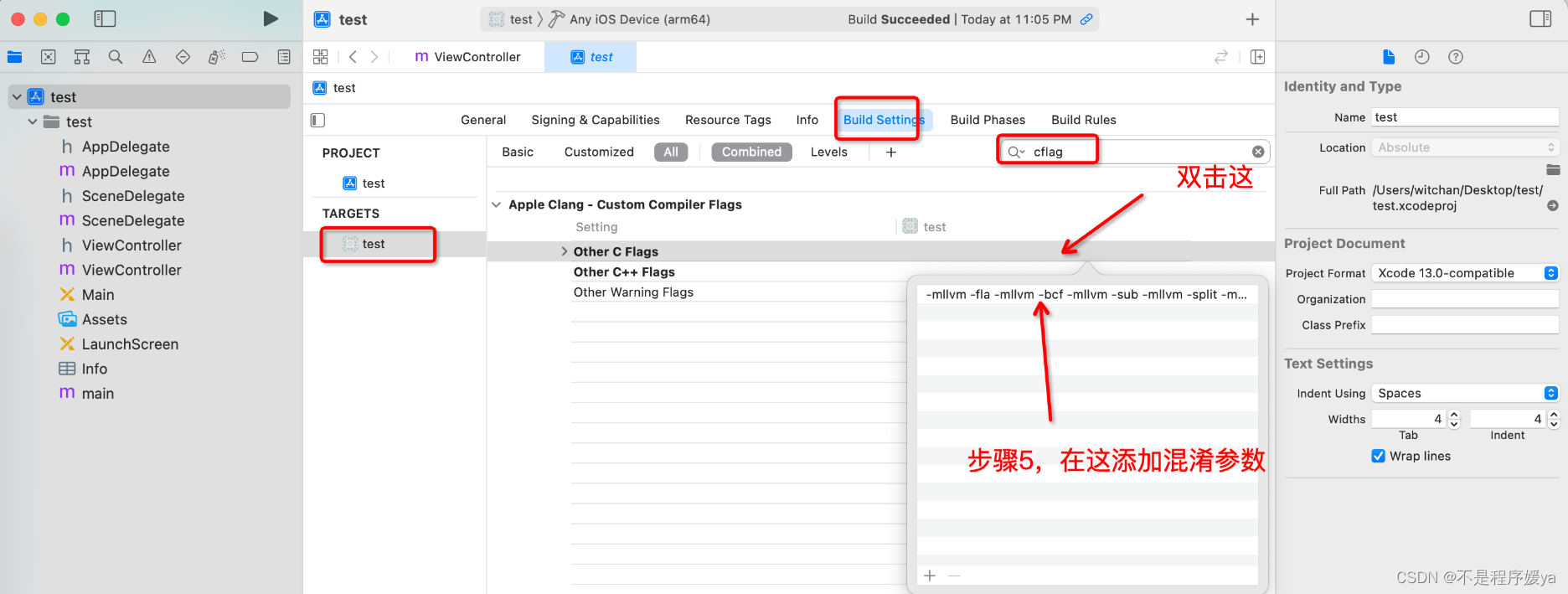The image size is (1568, 594).
Task: Toggle the All settings filter
Action: 671,152
